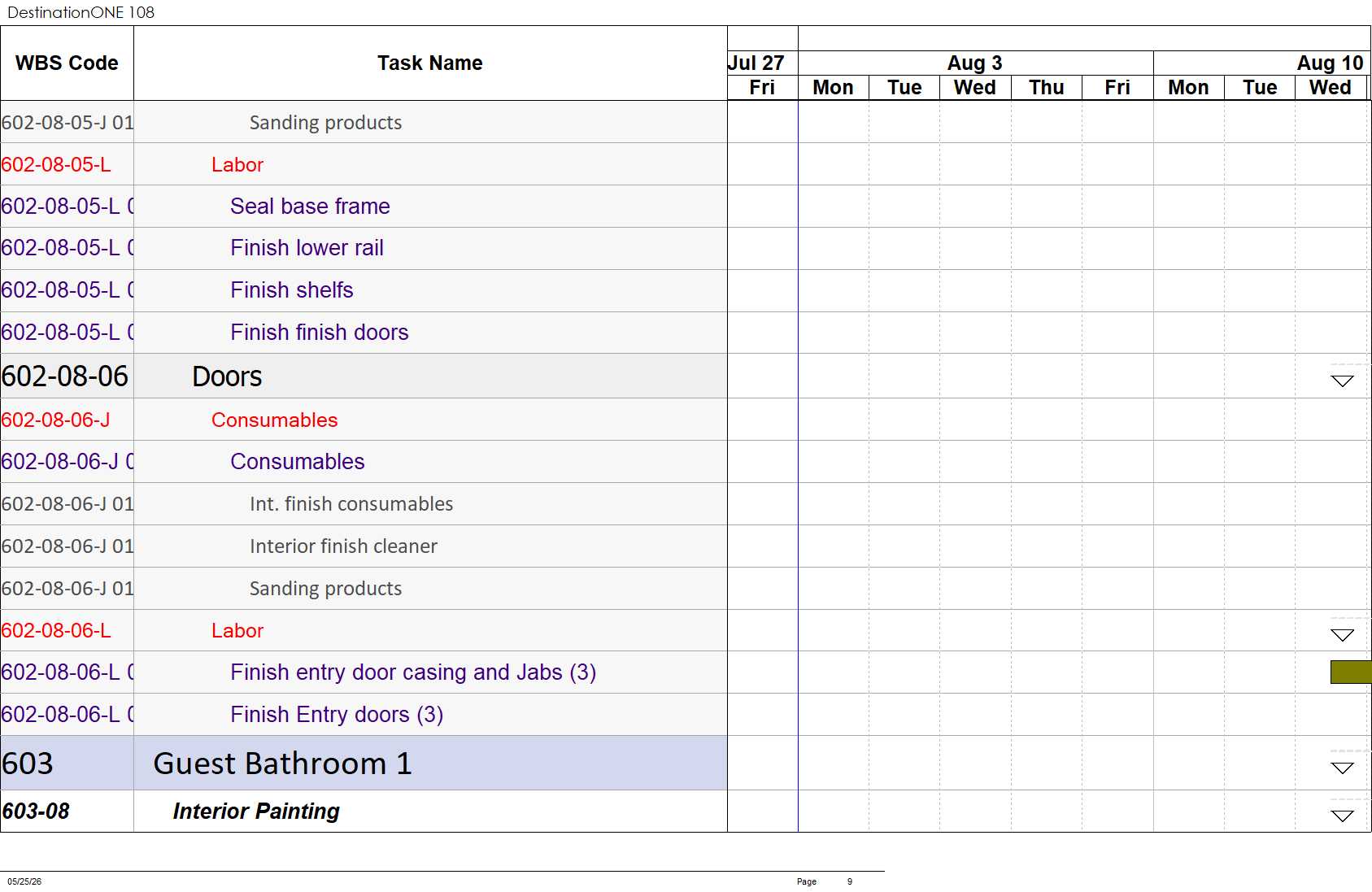The width and height of the screenshot is (1372, 892).
Task: Select the Guest Bathroom 1 row
Action: pyautogui.click(x=364, y=763)
